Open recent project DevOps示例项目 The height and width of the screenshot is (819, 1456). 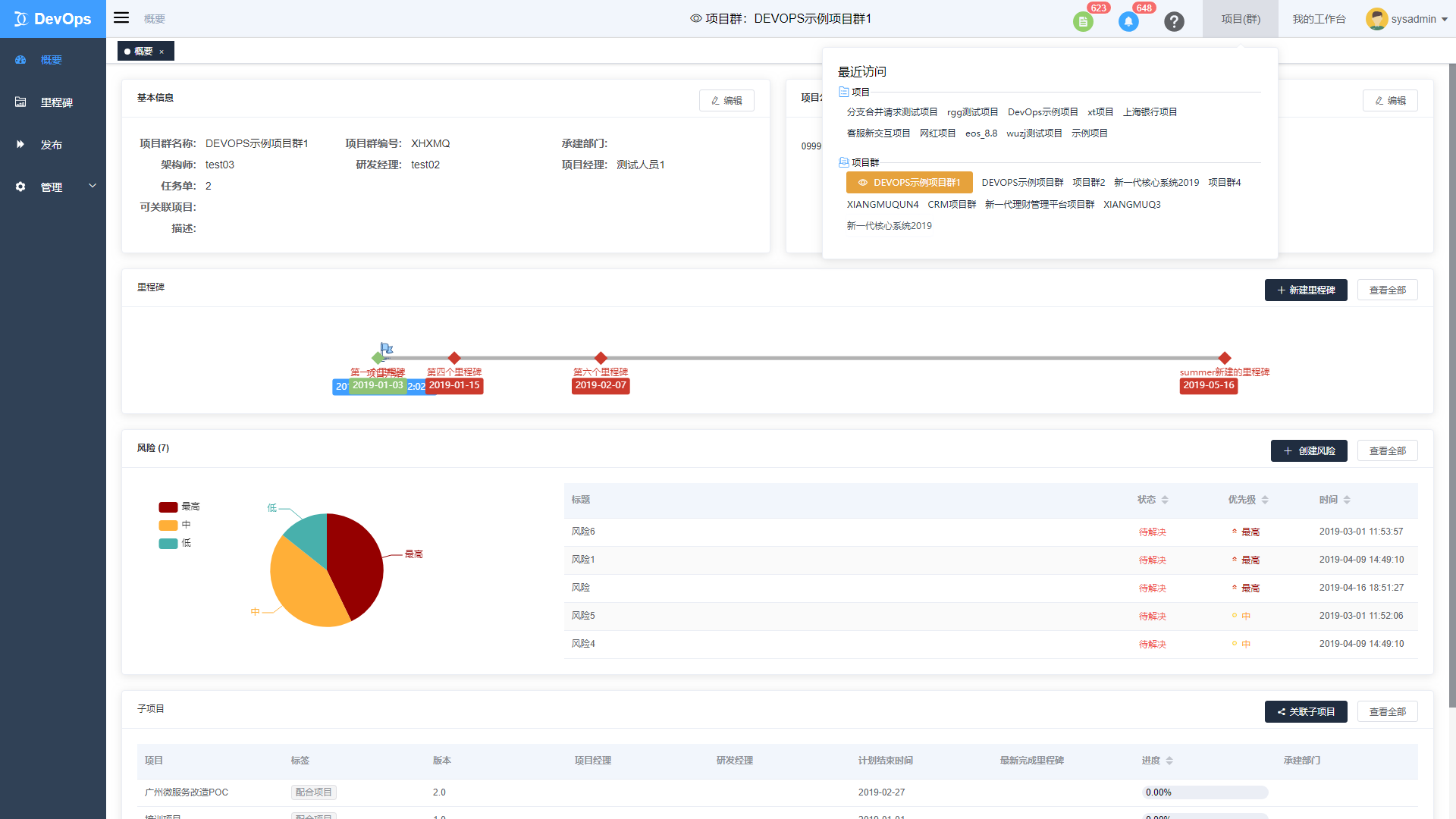click(x=1043, y=112)
